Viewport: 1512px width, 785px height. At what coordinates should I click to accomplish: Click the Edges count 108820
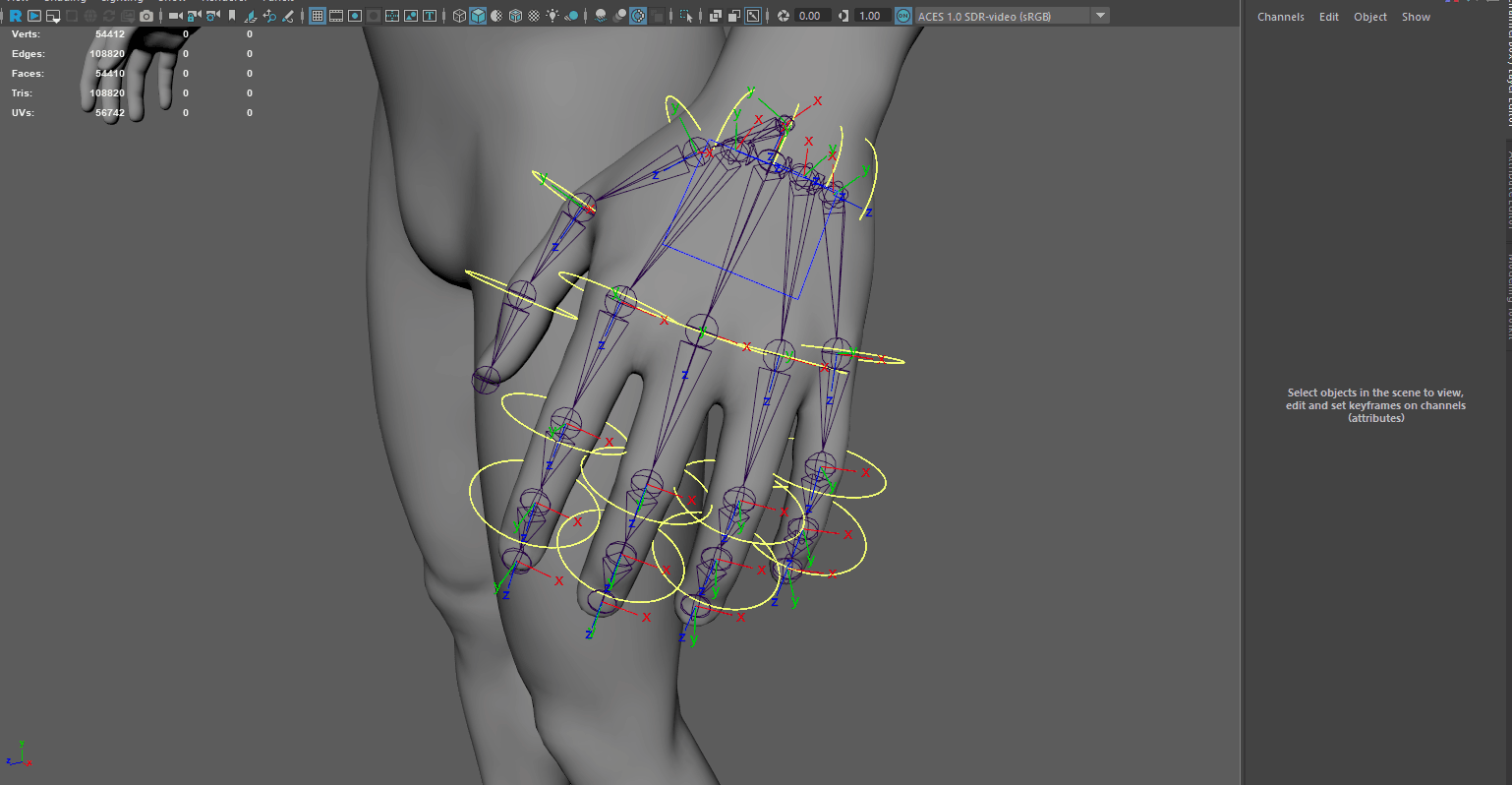point(107,54)
